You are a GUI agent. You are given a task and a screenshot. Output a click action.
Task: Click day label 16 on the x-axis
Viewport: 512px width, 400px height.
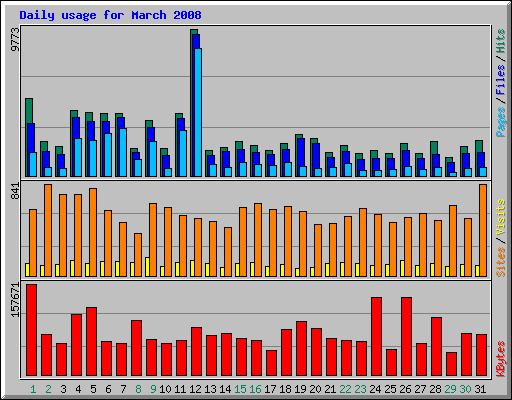pos(255,389)
